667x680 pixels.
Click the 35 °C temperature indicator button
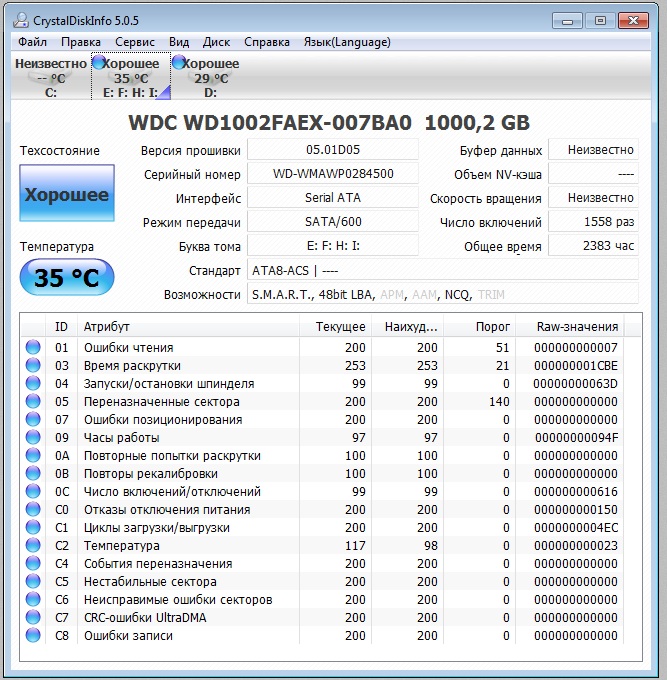[67, 278]
